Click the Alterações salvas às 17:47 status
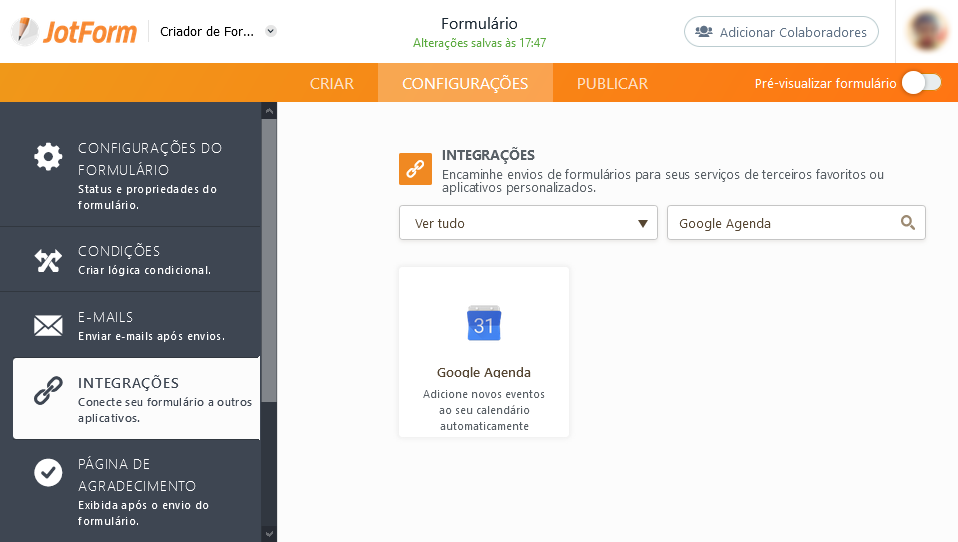 [479, 43]
